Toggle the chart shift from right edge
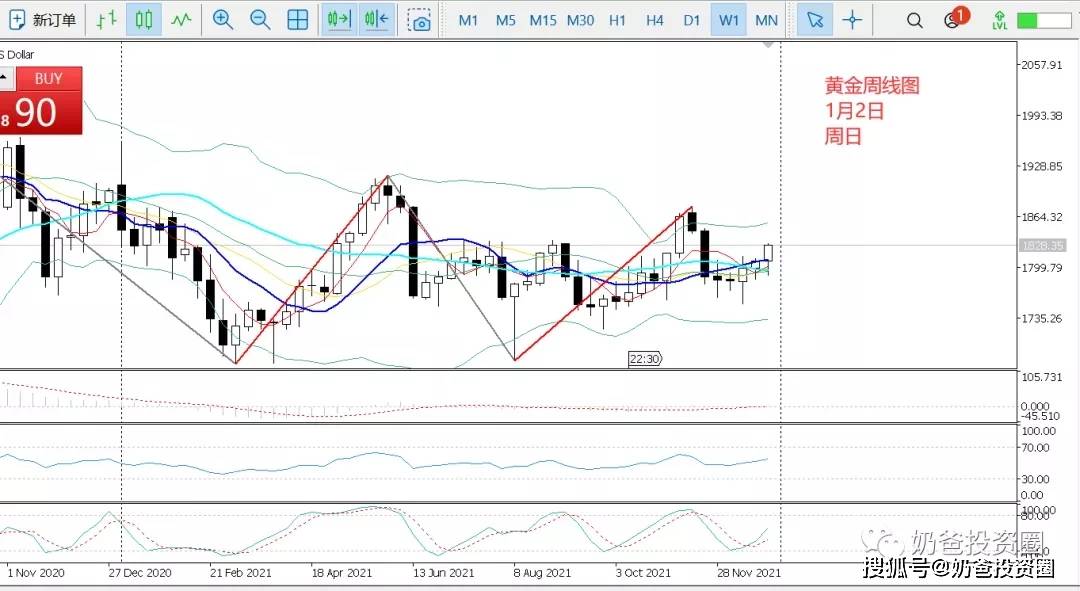1080x591 pixels. (x=377, y=19)
